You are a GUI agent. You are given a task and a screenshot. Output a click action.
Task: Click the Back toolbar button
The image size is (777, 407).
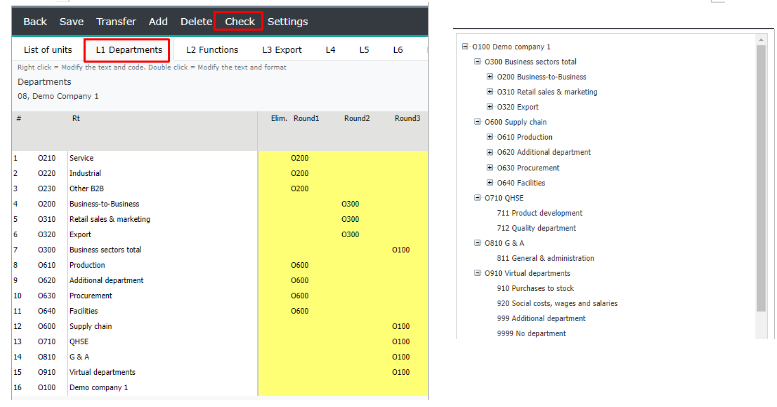[x=35, y=21]
